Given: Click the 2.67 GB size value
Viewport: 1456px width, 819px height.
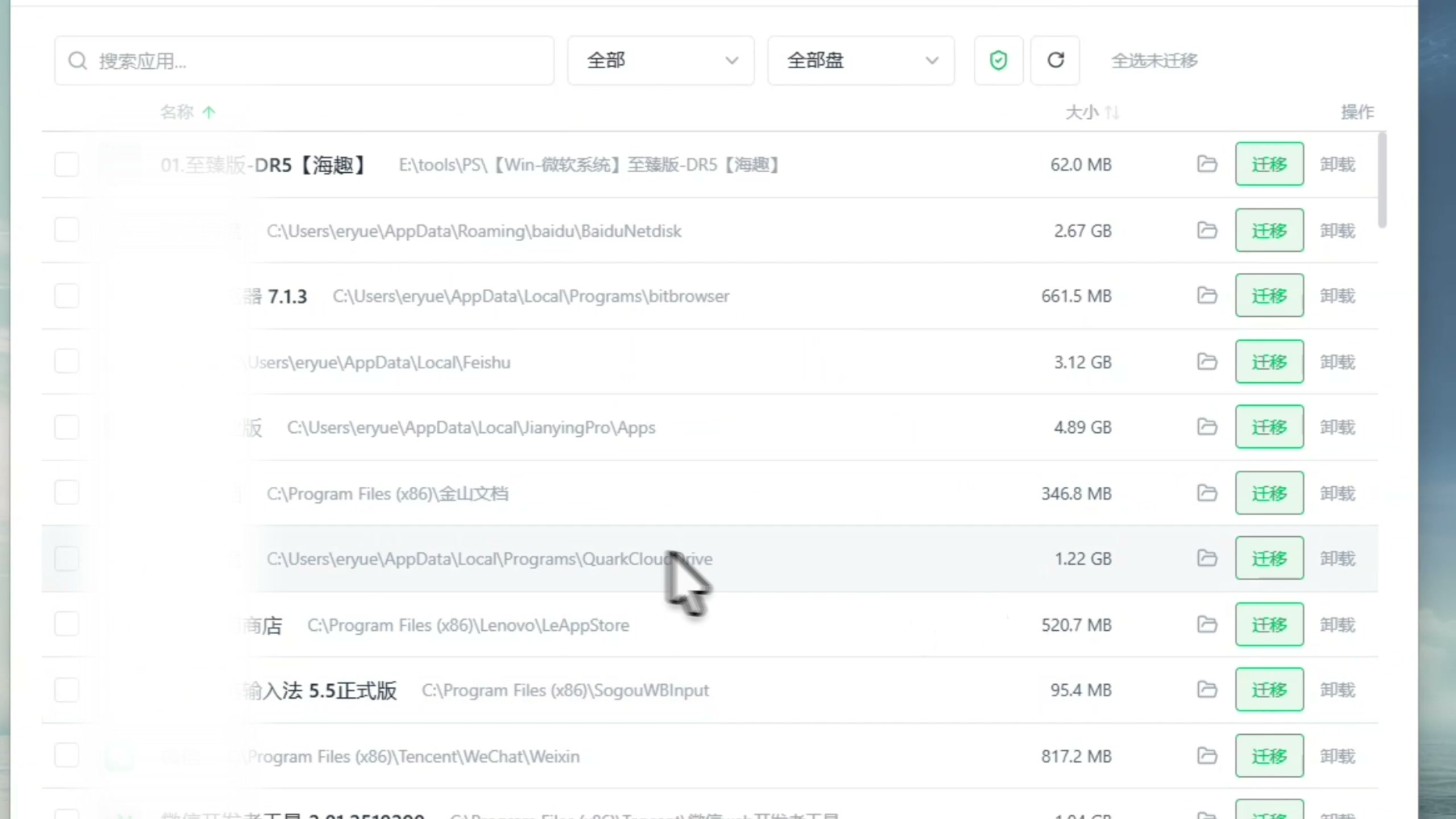Looking at the screenshot, I should click(1082, 231).
